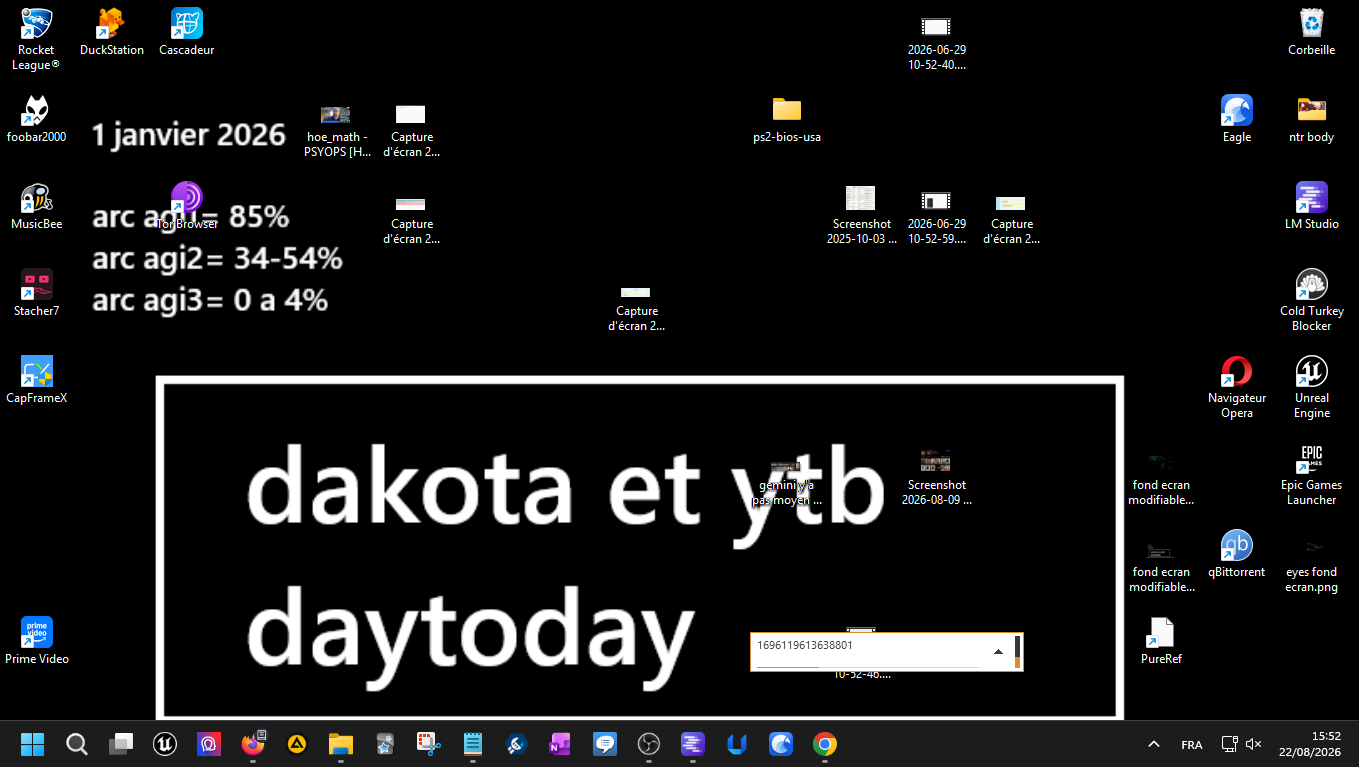Open the Eagle app in the taskbar

coord(781,744)
